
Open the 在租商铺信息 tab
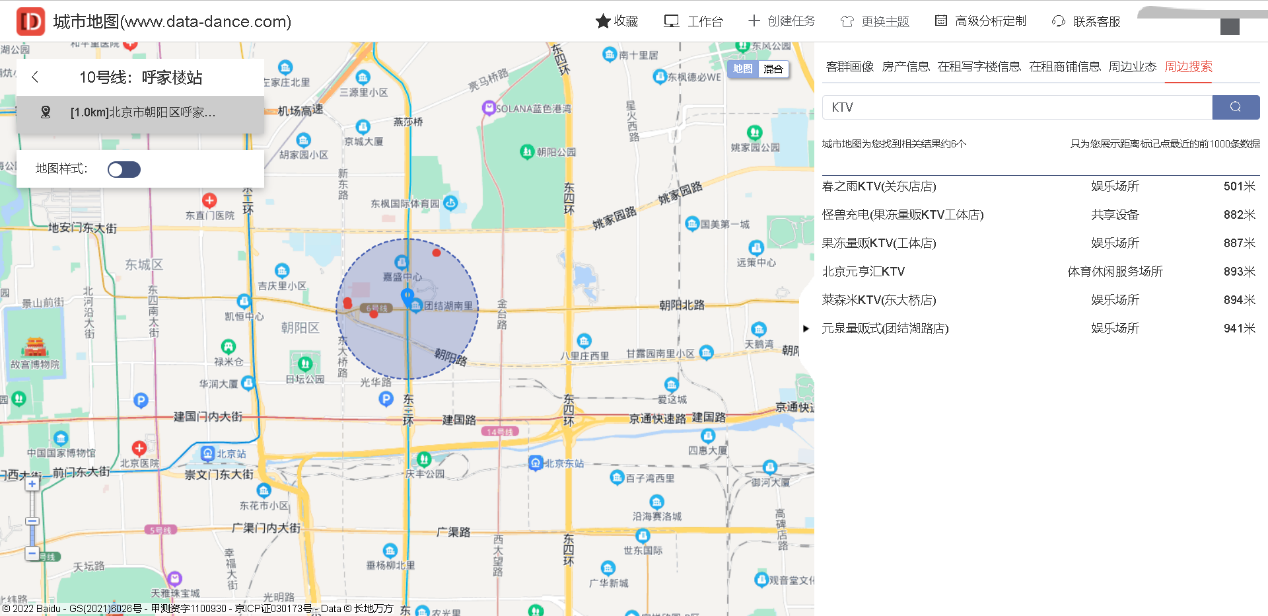pyautogui.click(x=1065, y=67)
